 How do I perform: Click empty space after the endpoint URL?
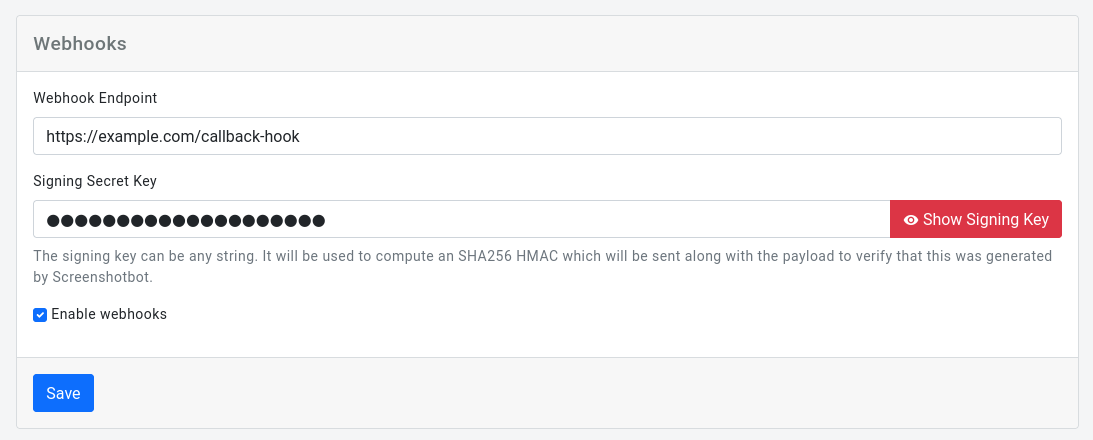680,136
